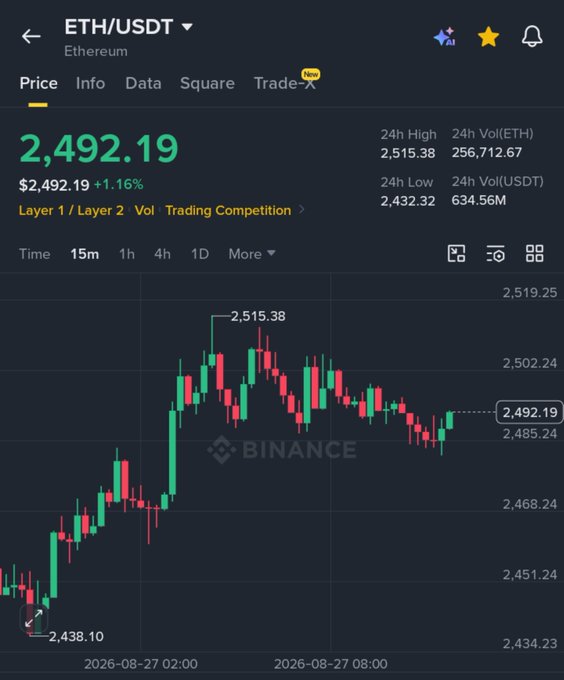
Task: Switch to the Square tab
Action: (x=207, y=83)
